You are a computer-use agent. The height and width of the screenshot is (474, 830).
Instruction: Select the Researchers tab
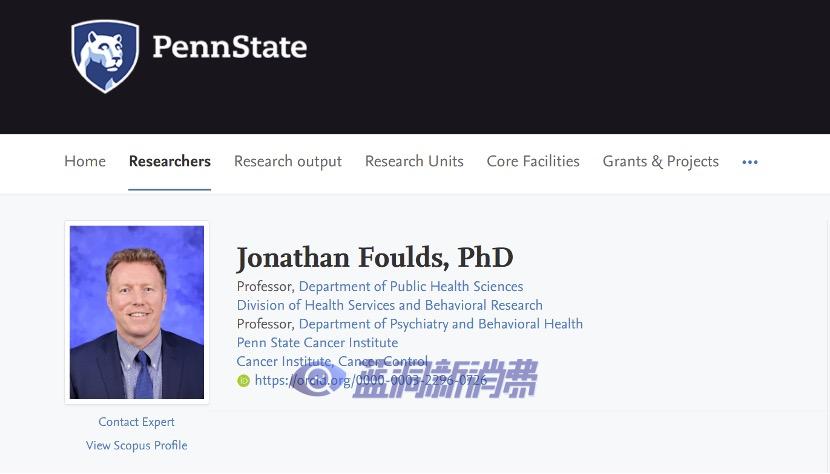169,161
